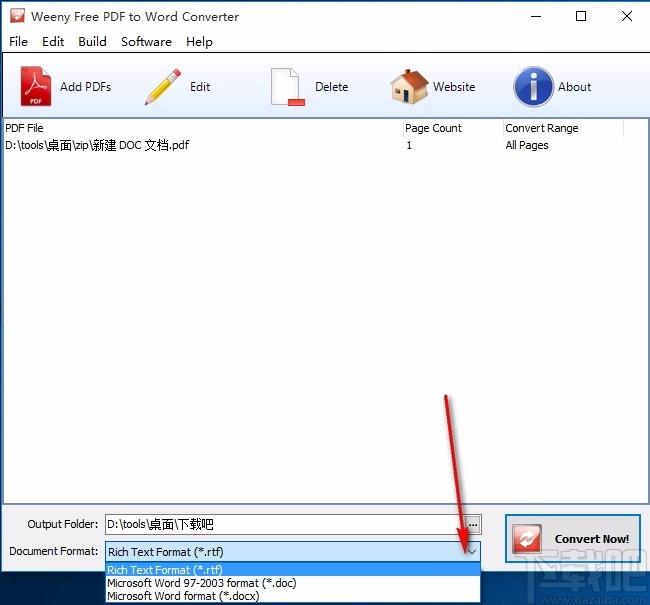
Task: Open the Website house icon
Action: [409, 86]
